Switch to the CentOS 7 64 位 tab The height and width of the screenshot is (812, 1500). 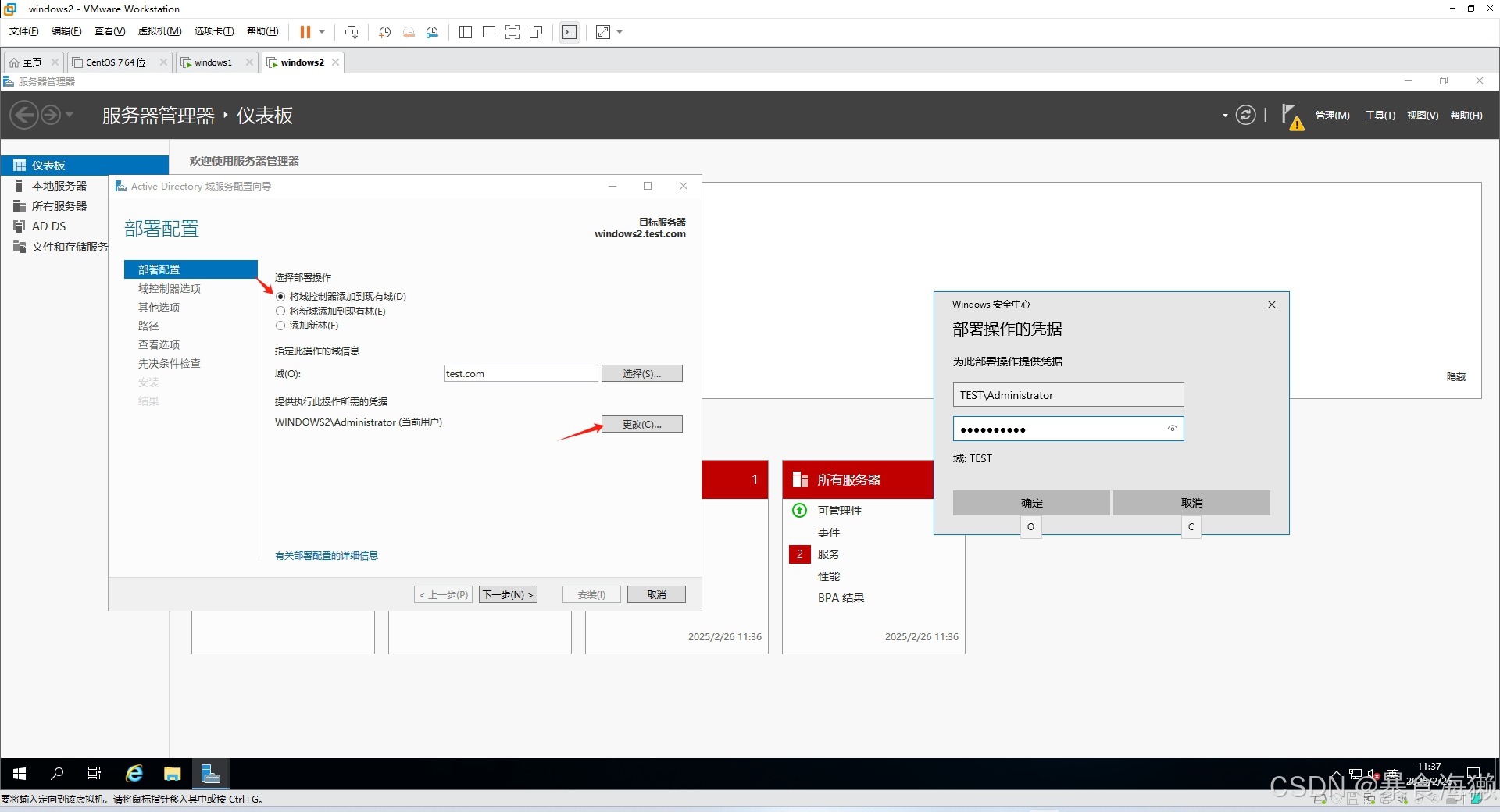click(116, 62)
